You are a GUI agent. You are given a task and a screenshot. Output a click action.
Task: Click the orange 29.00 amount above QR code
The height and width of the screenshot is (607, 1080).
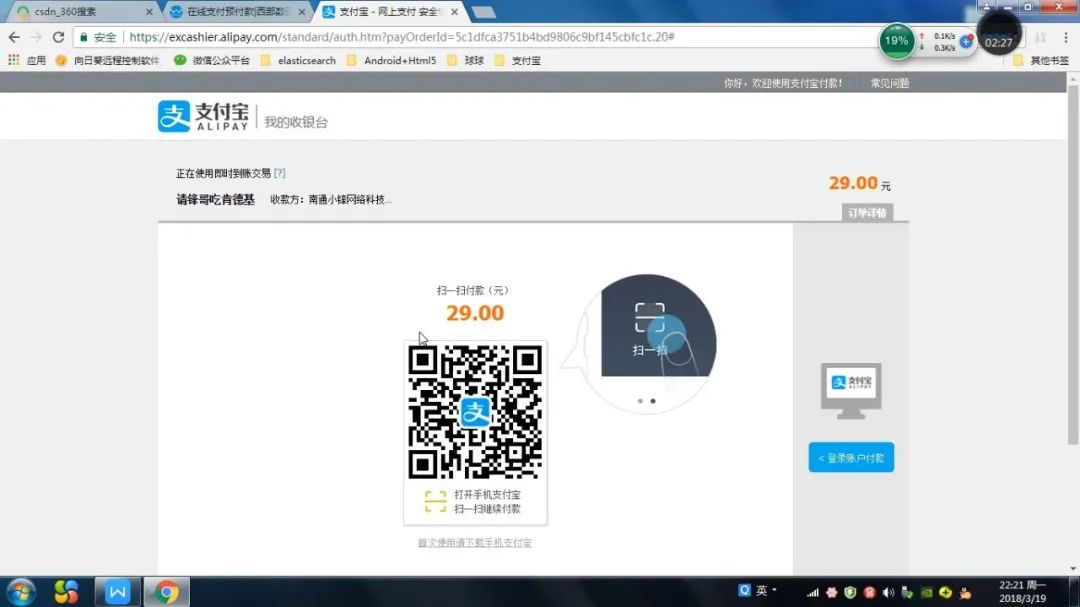coord(475,313)
